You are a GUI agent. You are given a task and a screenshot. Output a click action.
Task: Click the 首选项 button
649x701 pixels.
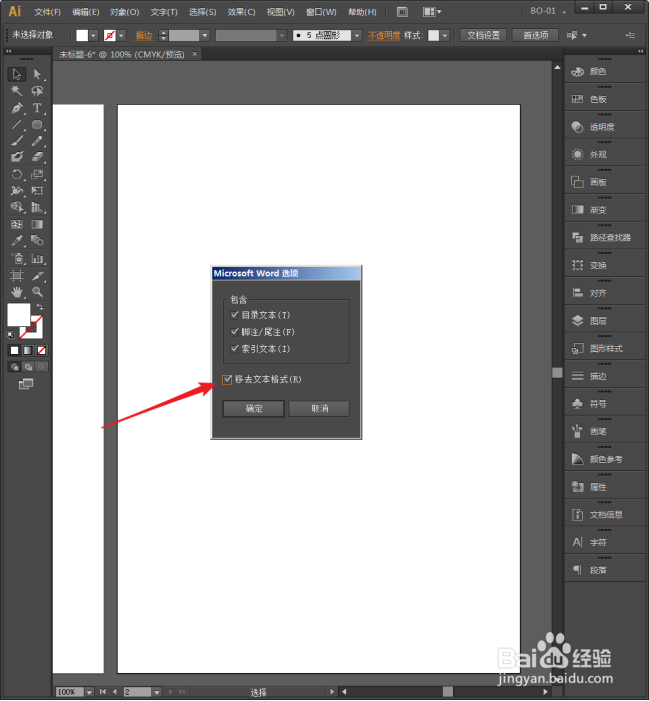tap(535, 35)
